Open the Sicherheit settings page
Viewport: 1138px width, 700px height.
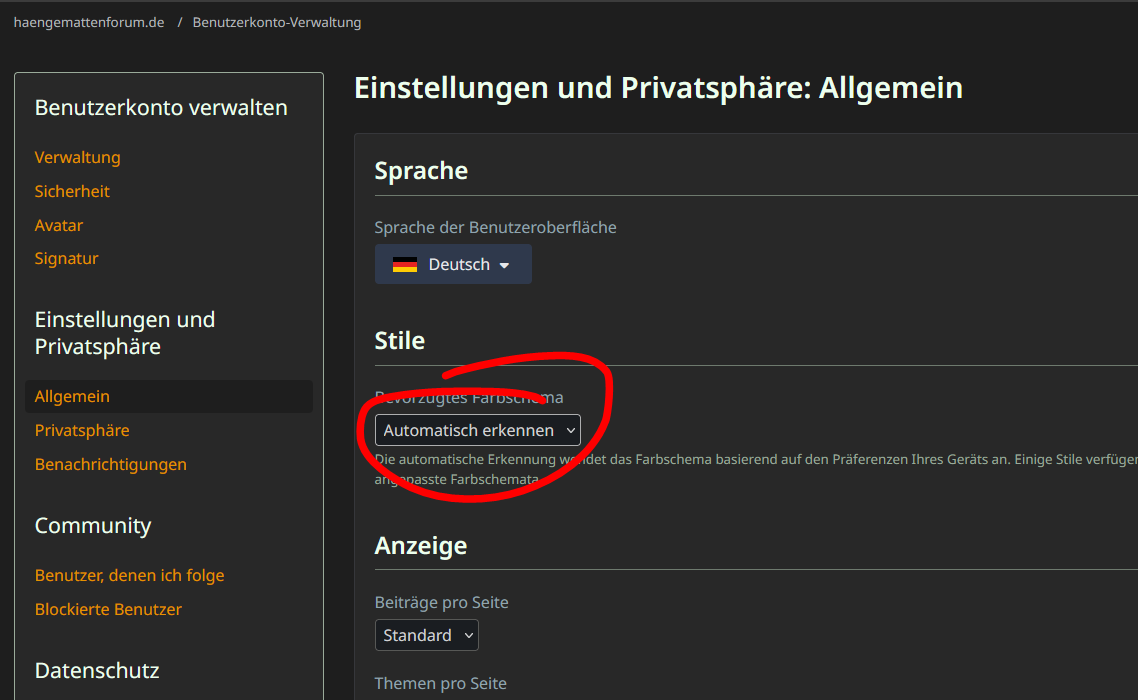click(72, 191)
